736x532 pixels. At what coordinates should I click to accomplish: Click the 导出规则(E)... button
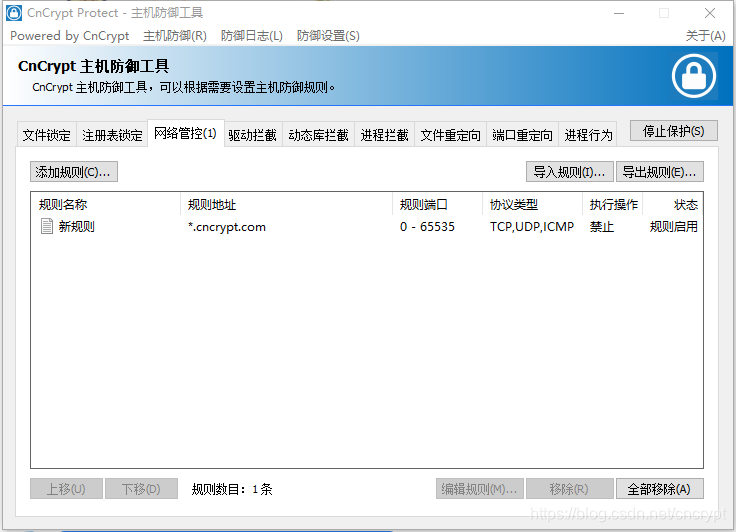coord(659,172)
